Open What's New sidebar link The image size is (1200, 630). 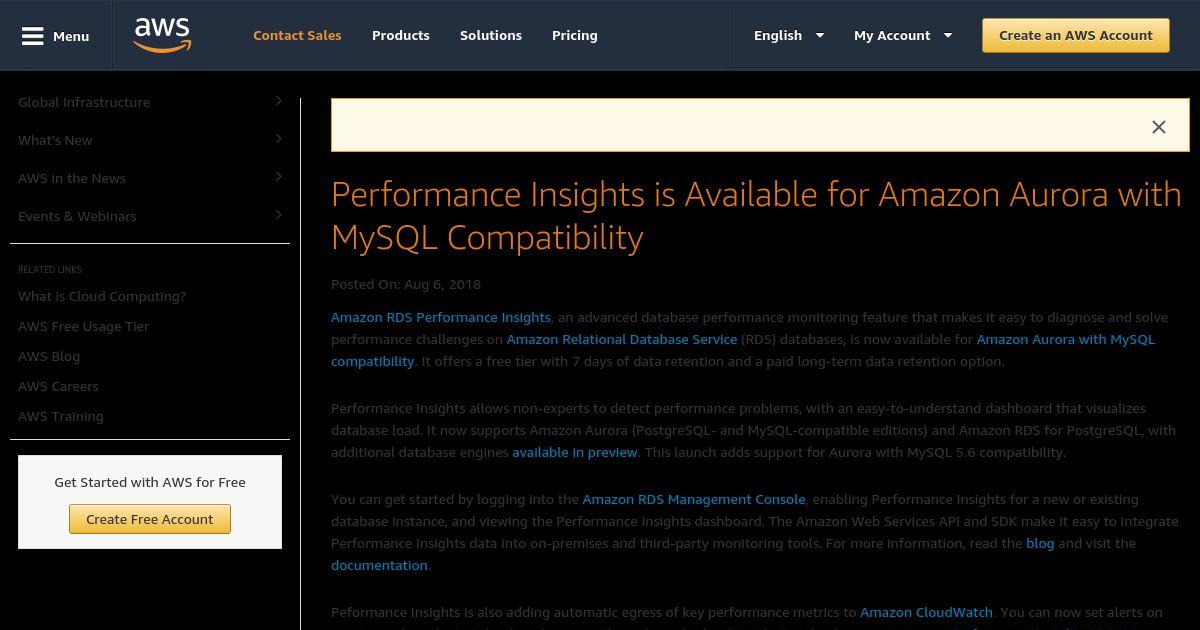55,140
